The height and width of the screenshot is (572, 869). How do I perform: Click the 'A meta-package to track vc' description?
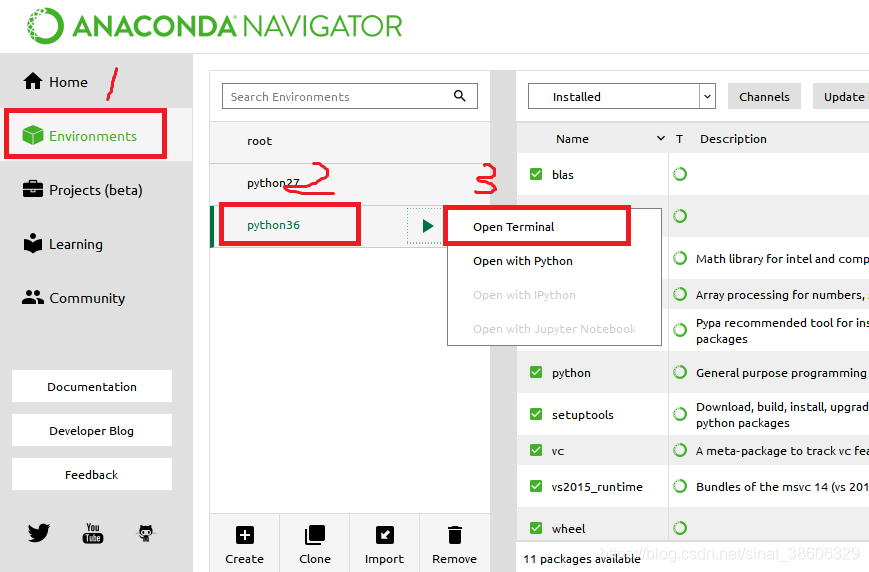[x=782, y=451]
